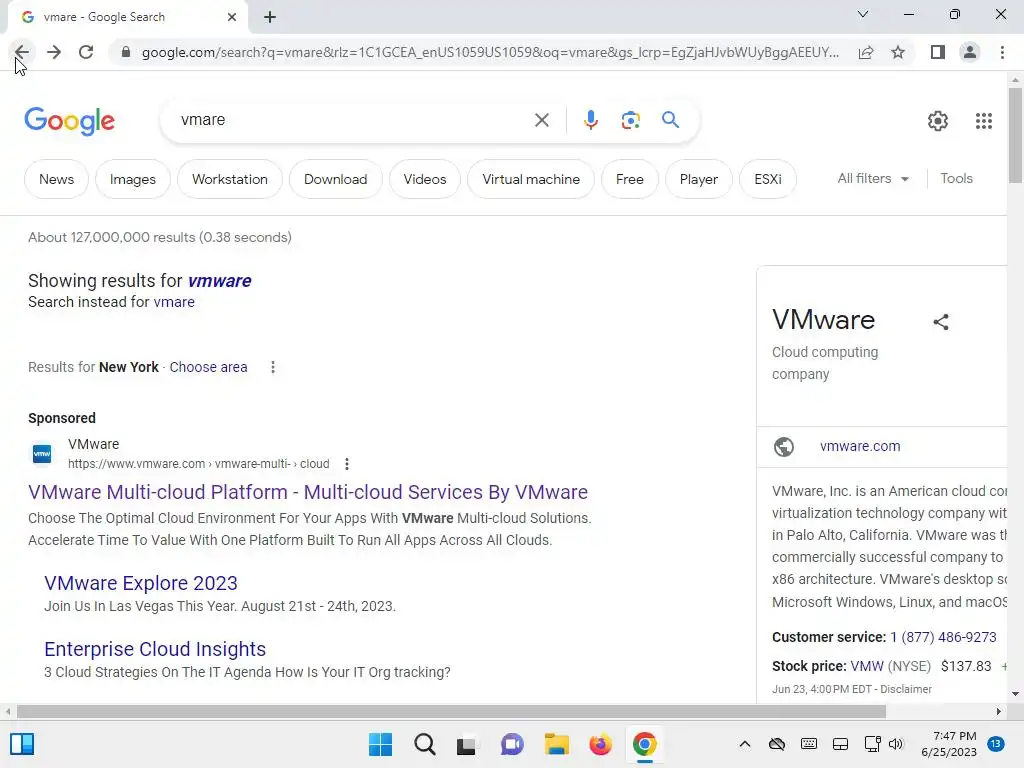Image resolution: width=1024 pixels, height=768 pixels.
Task: Click inside the vmare search field
Action: (353, 120)
